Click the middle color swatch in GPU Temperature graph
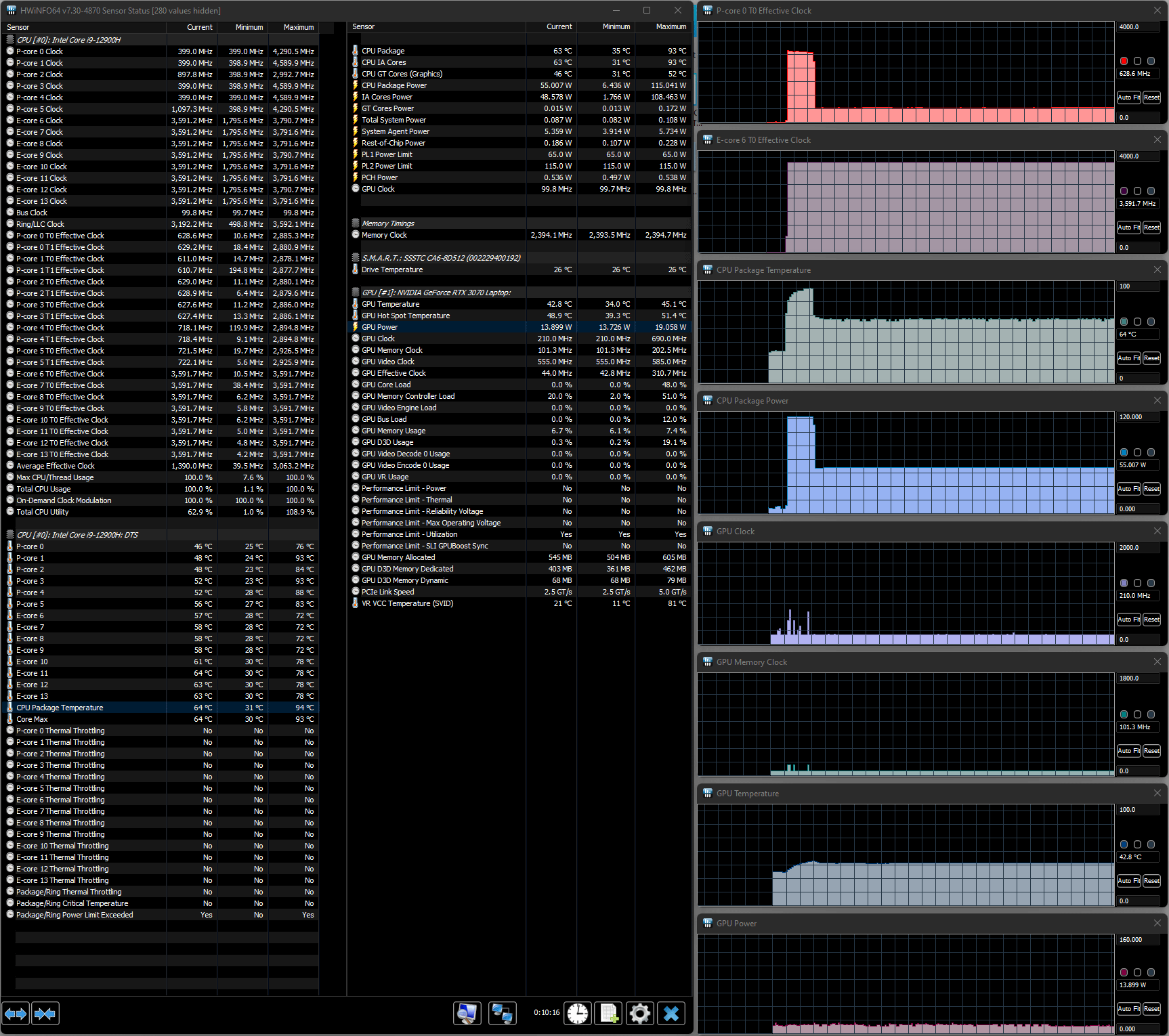The height and width of the screenshot is (1036, 1169). 1138,844
